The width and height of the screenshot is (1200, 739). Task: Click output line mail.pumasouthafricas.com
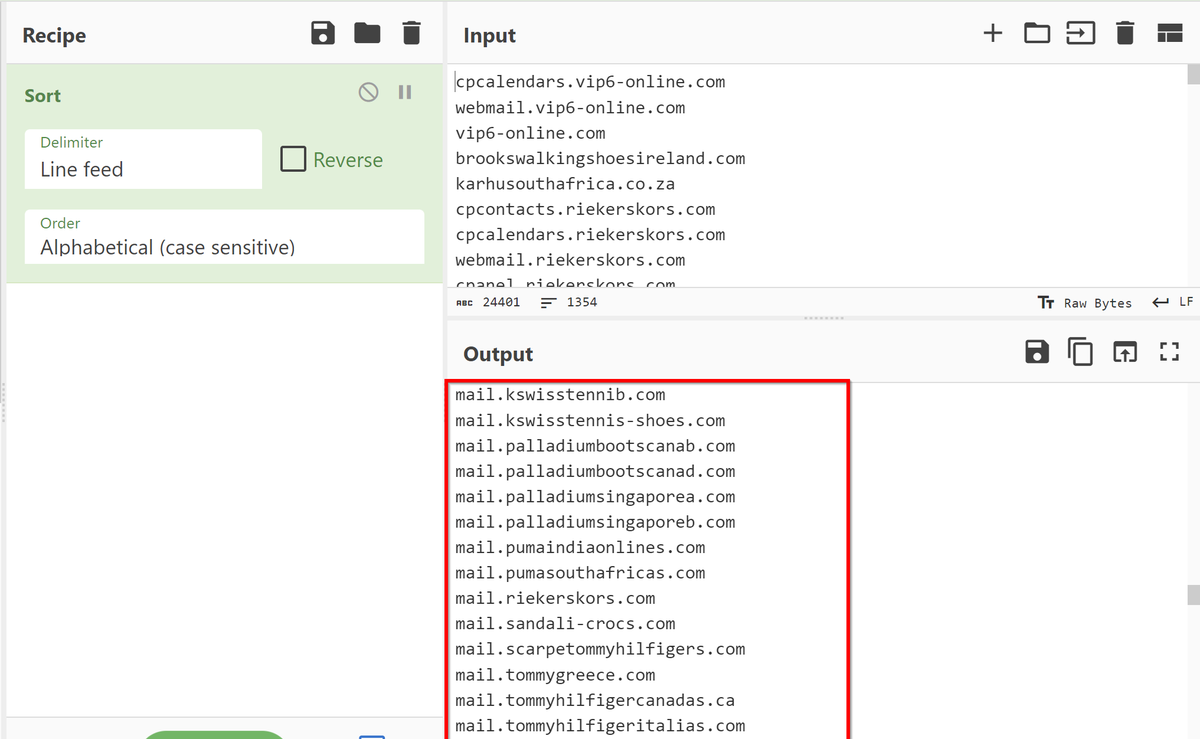pos(580,574)
